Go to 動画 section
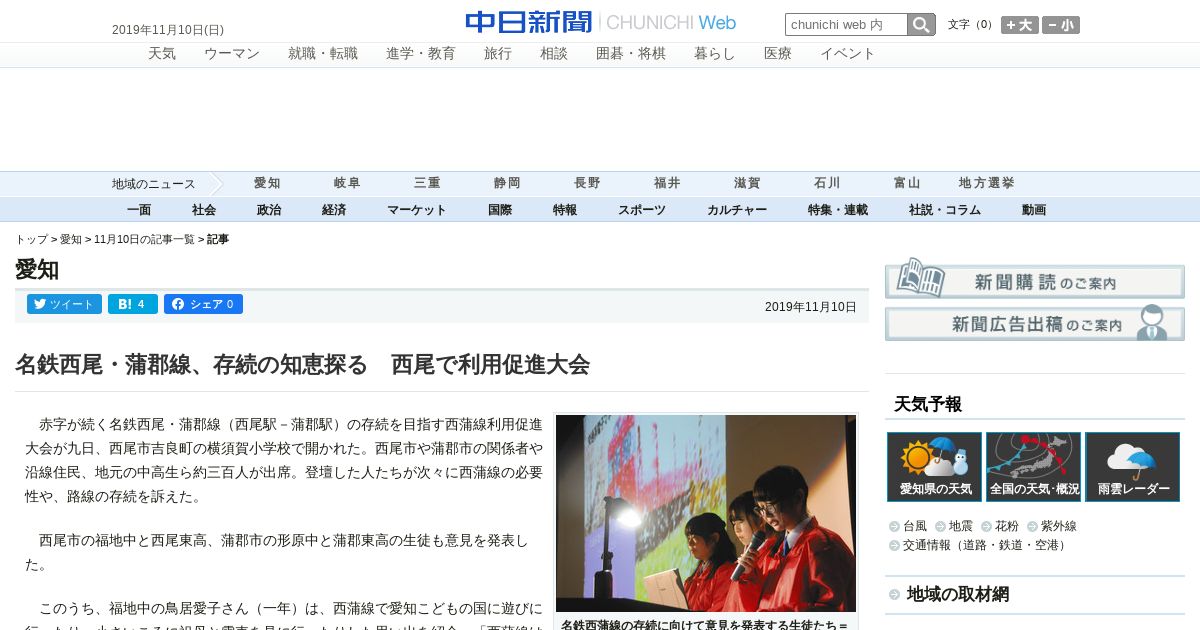Image resolution: width=1200 pixels, height=630 pixels. coord(1034,210)
